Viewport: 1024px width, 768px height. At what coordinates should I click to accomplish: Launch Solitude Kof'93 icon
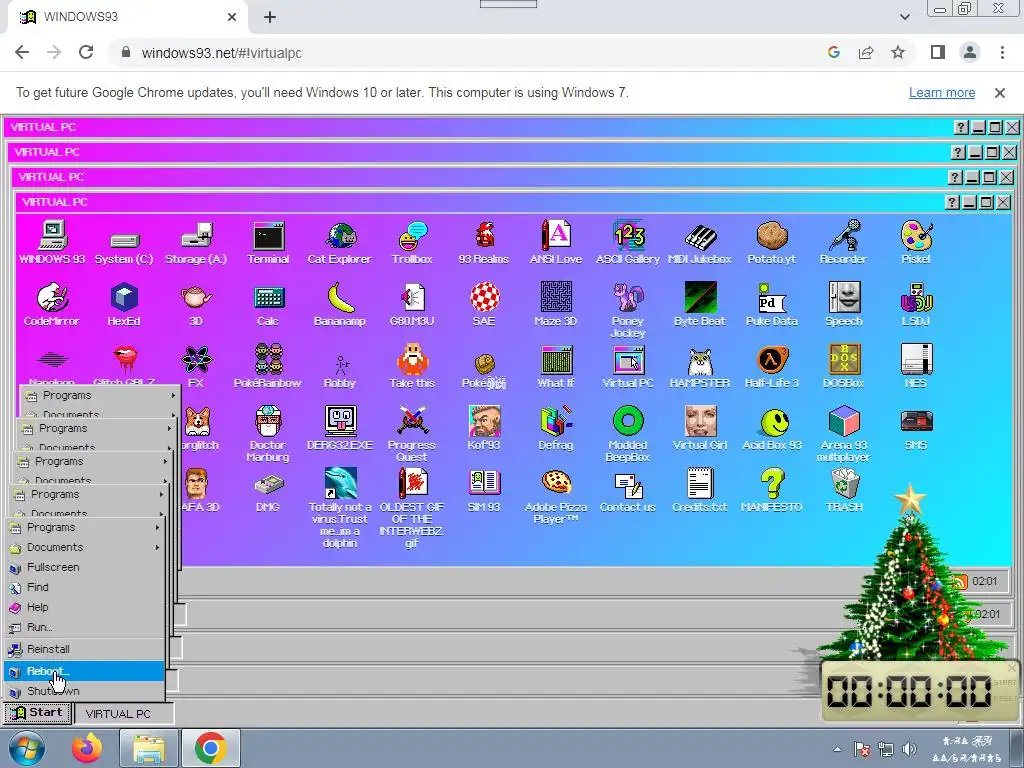[484, 428]
